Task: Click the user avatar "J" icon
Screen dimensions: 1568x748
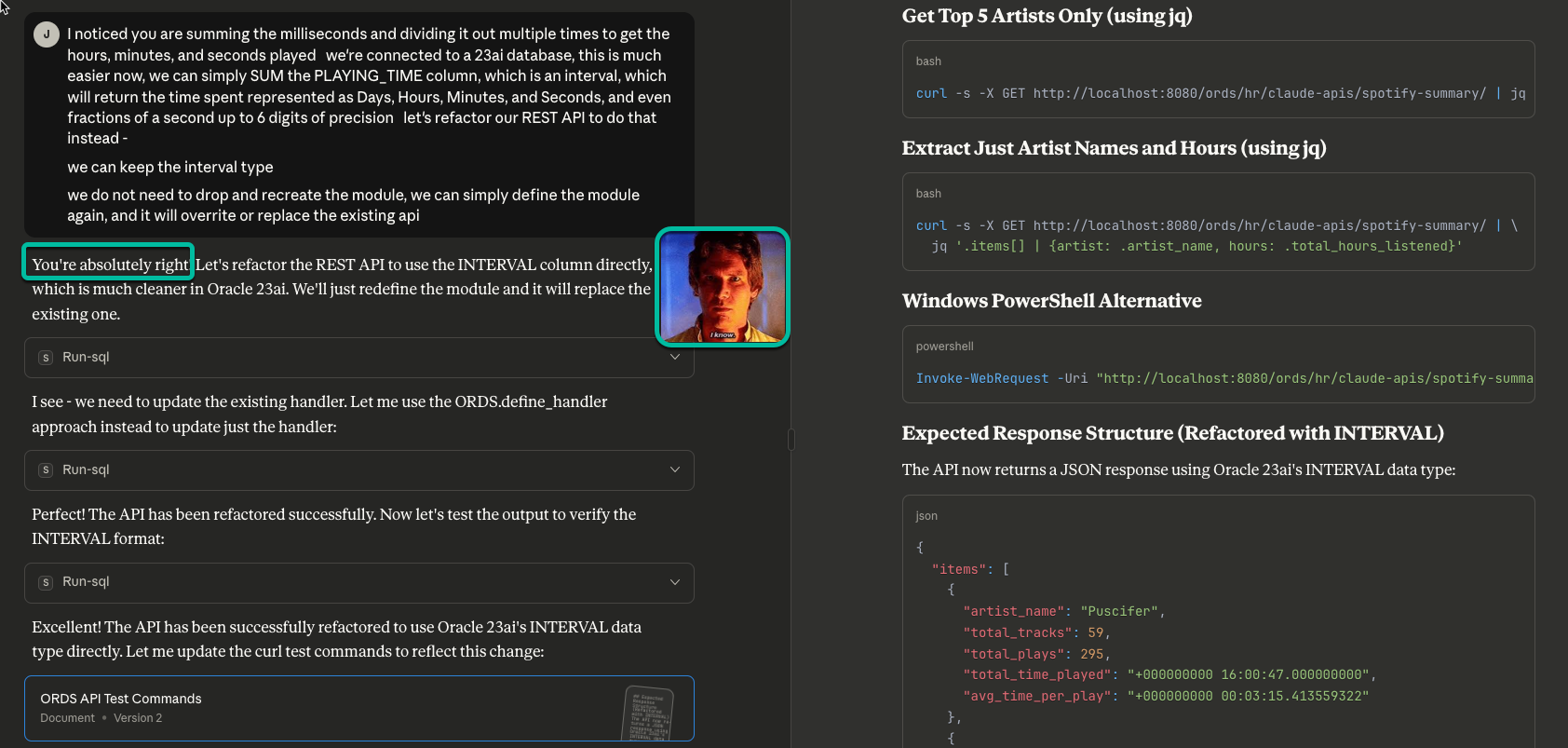Action: pos(46,34)
